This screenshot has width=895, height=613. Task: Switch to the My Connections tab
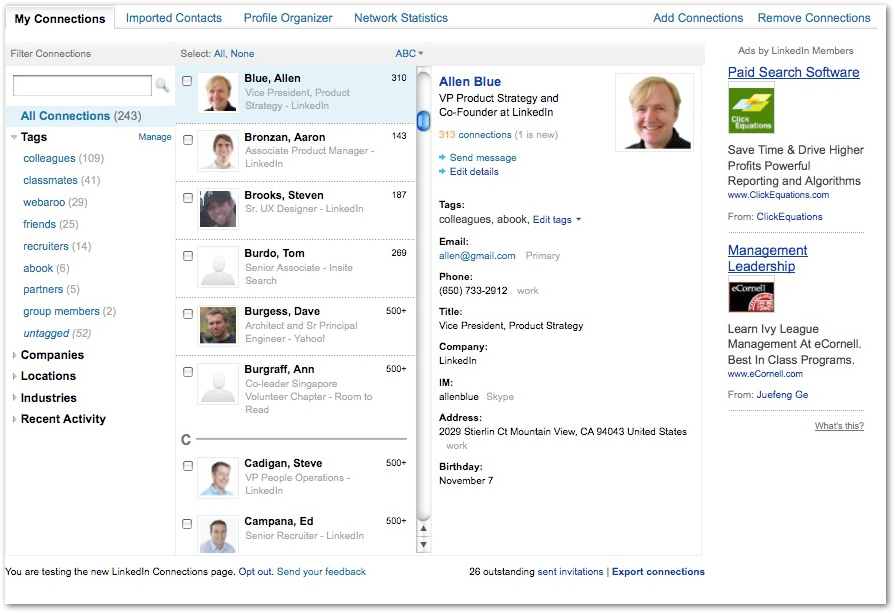[x=60, y=19]
